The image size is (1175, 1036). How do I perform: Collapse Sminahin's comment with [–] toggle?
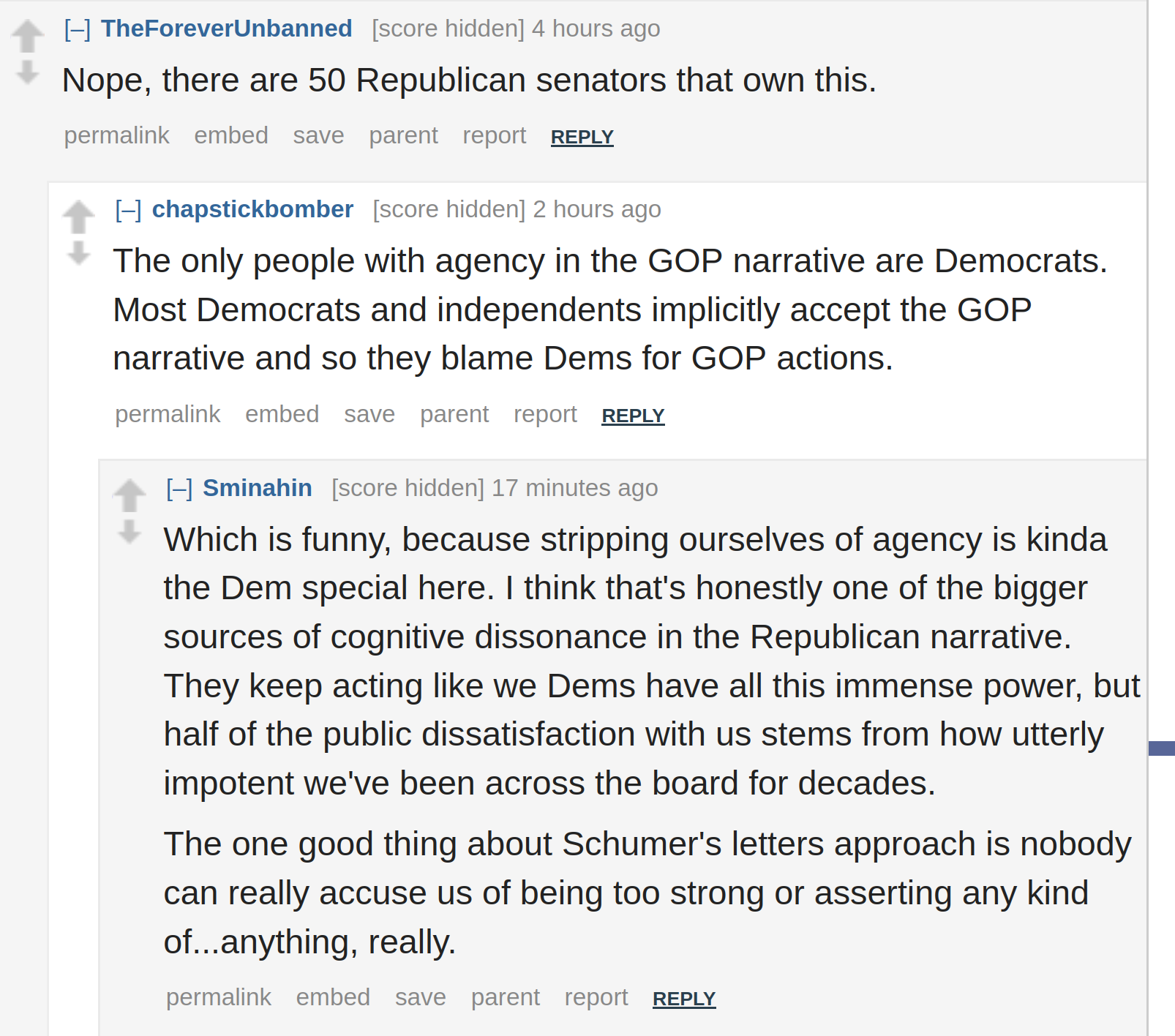point(179,489)
